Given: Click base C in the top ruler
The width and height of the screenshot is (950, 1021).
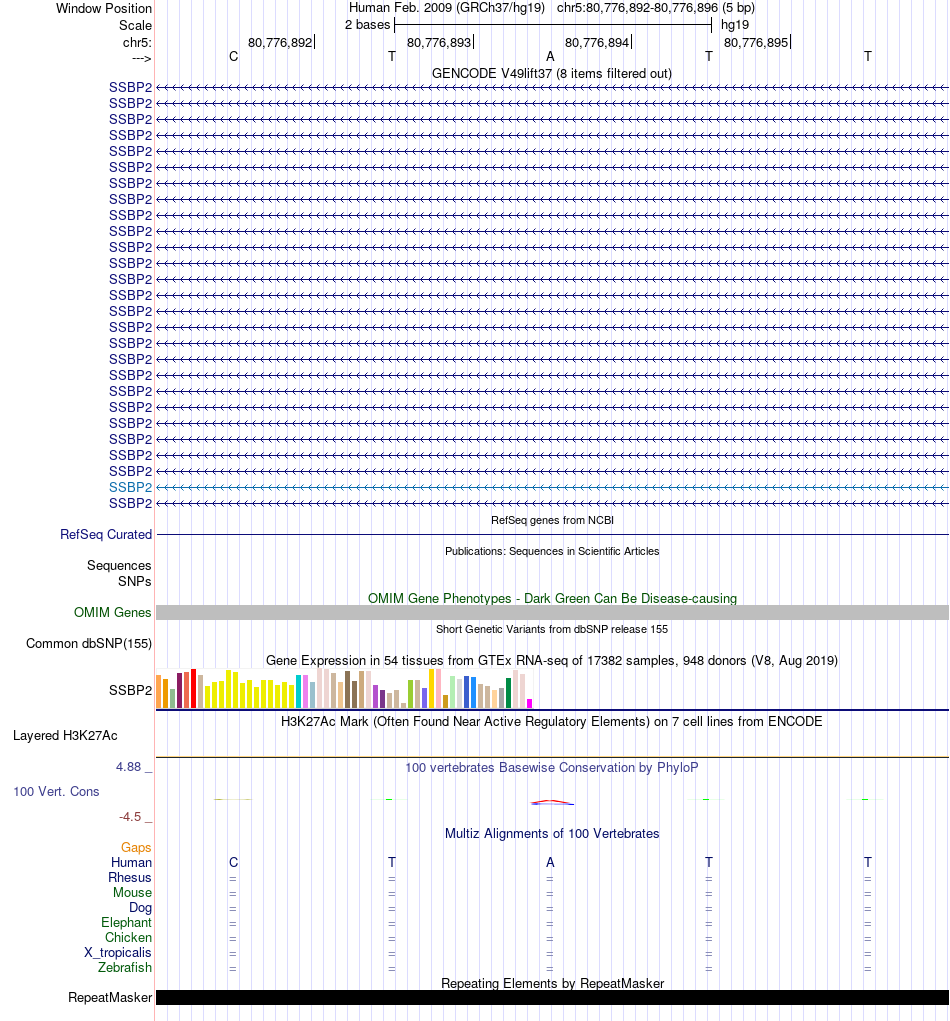Looking at the screenshot, I should [234, 57].
